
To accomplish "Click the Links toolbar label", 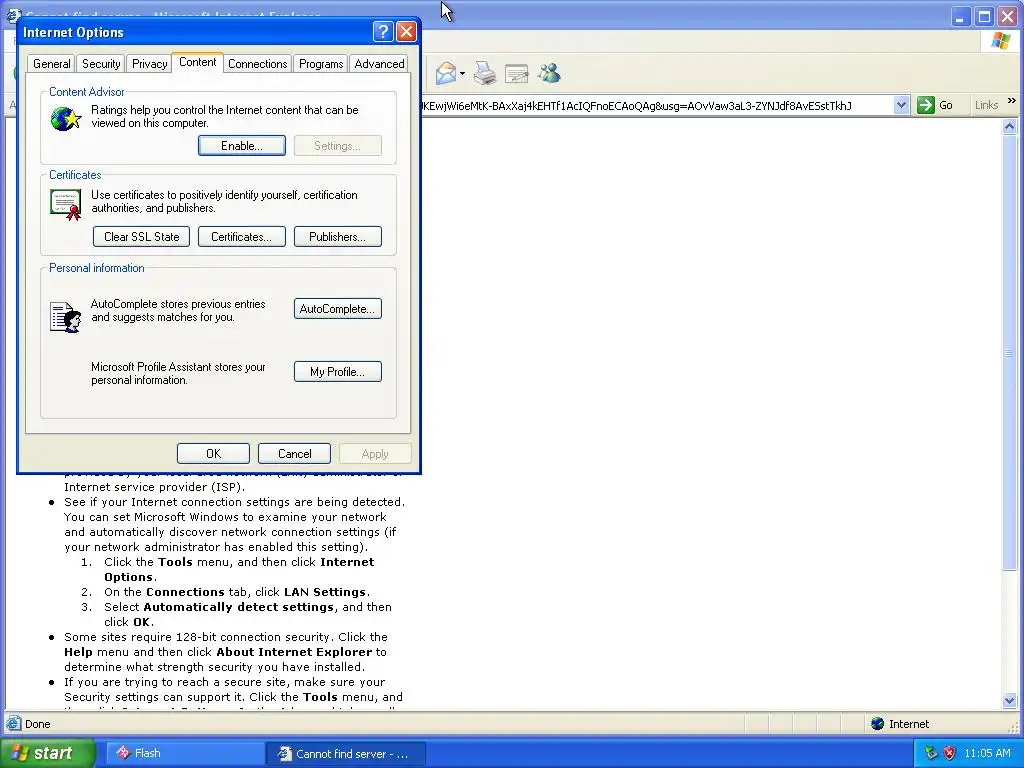I will tap(986, 105).
